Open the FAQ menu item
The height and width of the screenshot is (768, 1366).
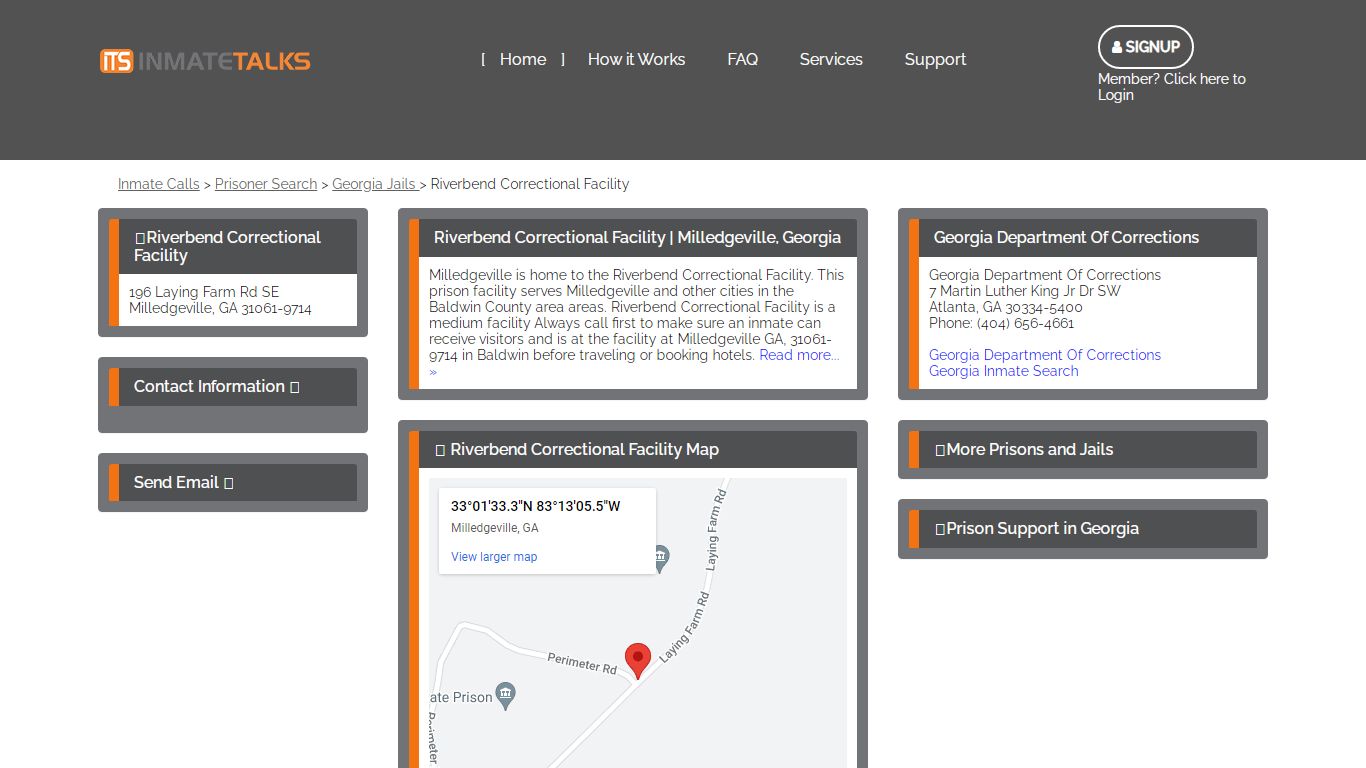click(x=742, y=59)
